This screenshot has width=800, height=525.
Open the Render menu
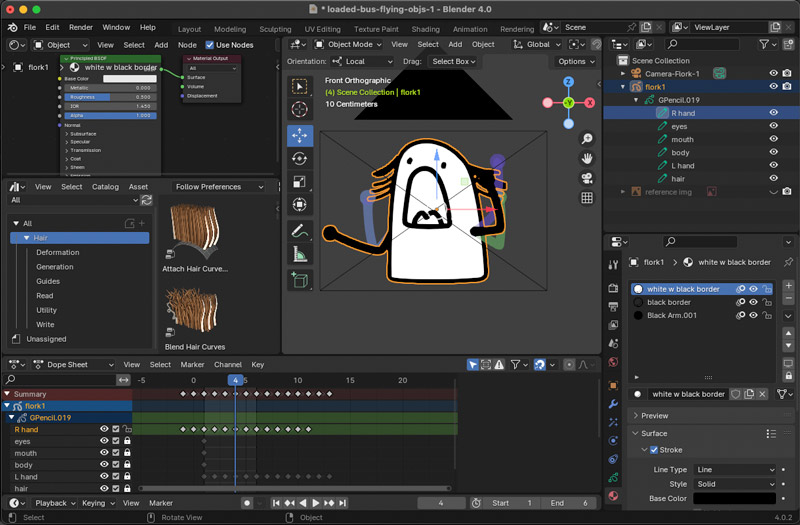point(81,28)
